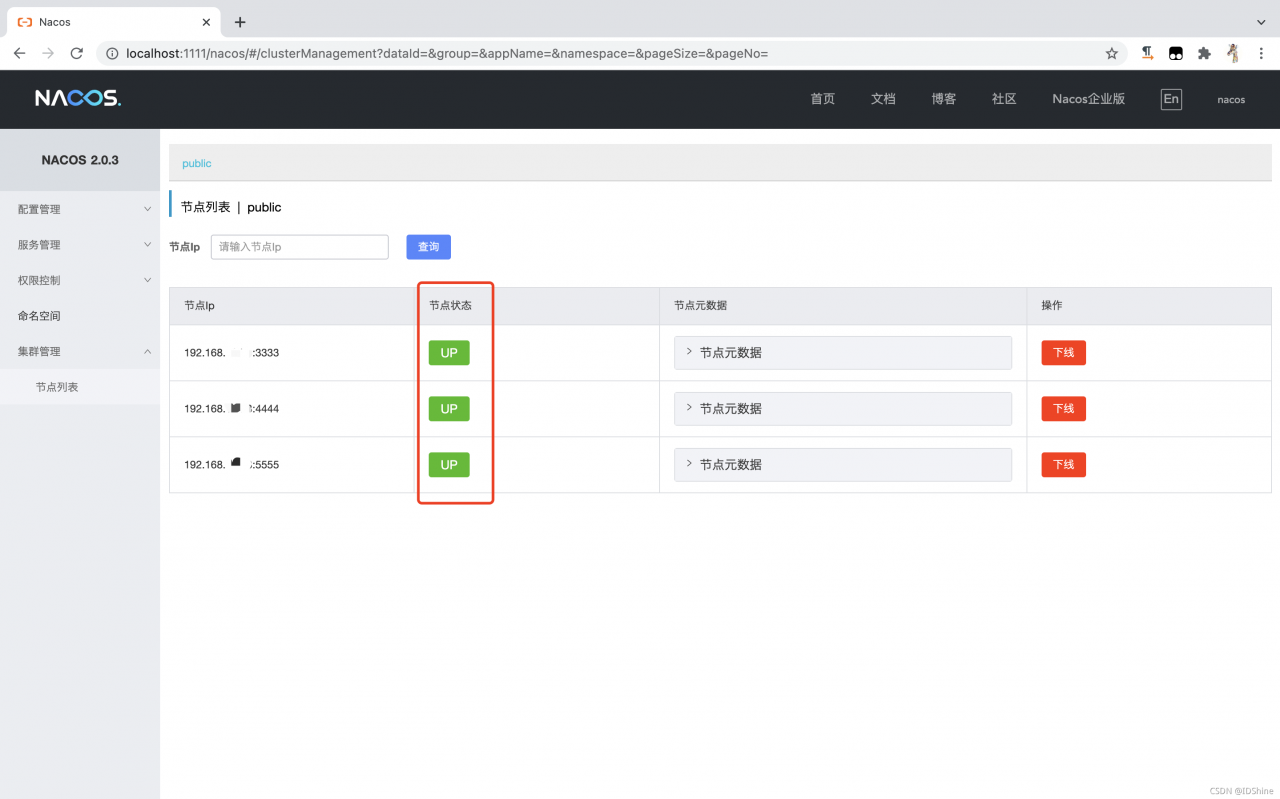
Task: Click the black square extension icon
Action: tap(1176, 53)
